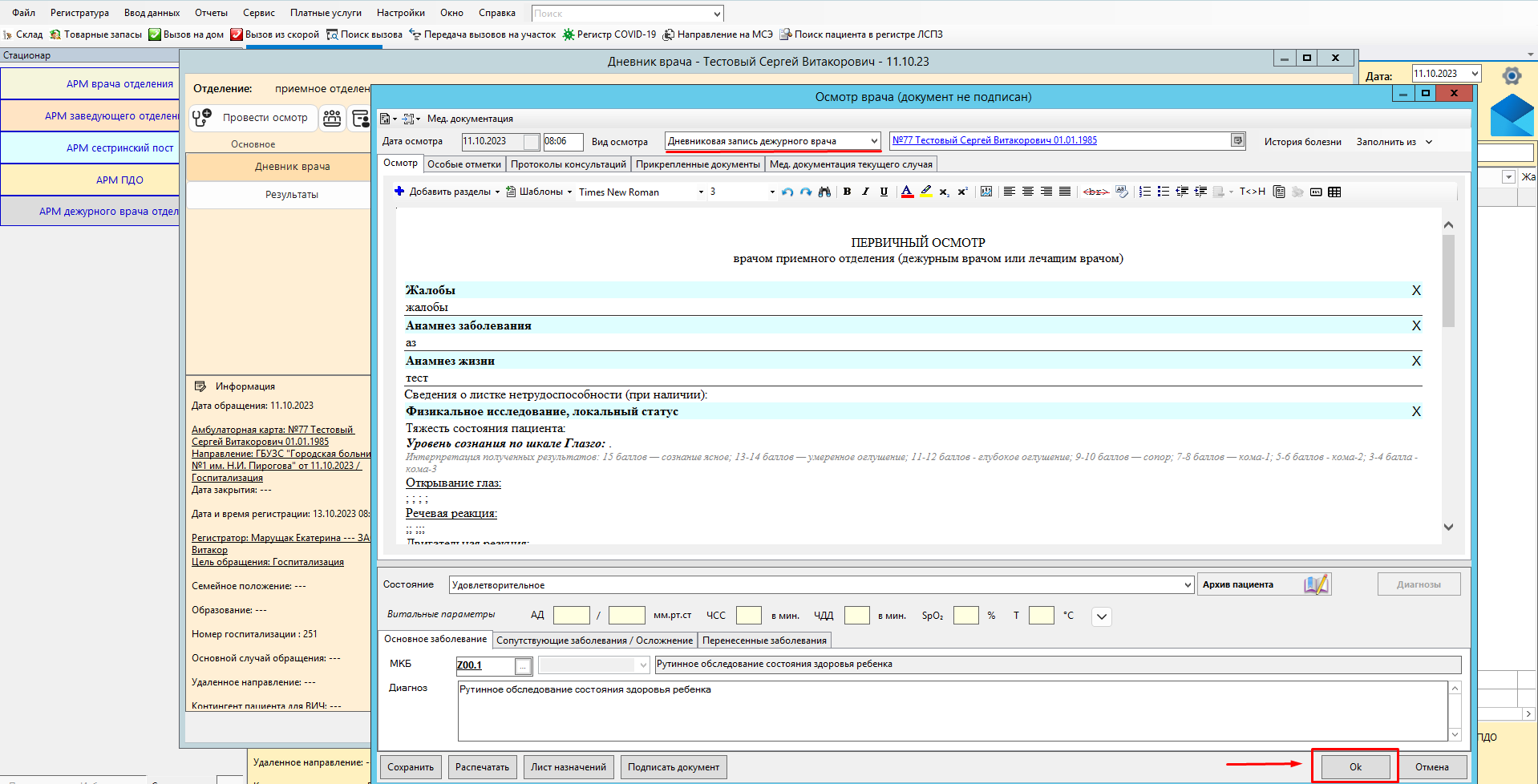Center align the text
The image size is (1538, 784).
(x=1028, y=192)
